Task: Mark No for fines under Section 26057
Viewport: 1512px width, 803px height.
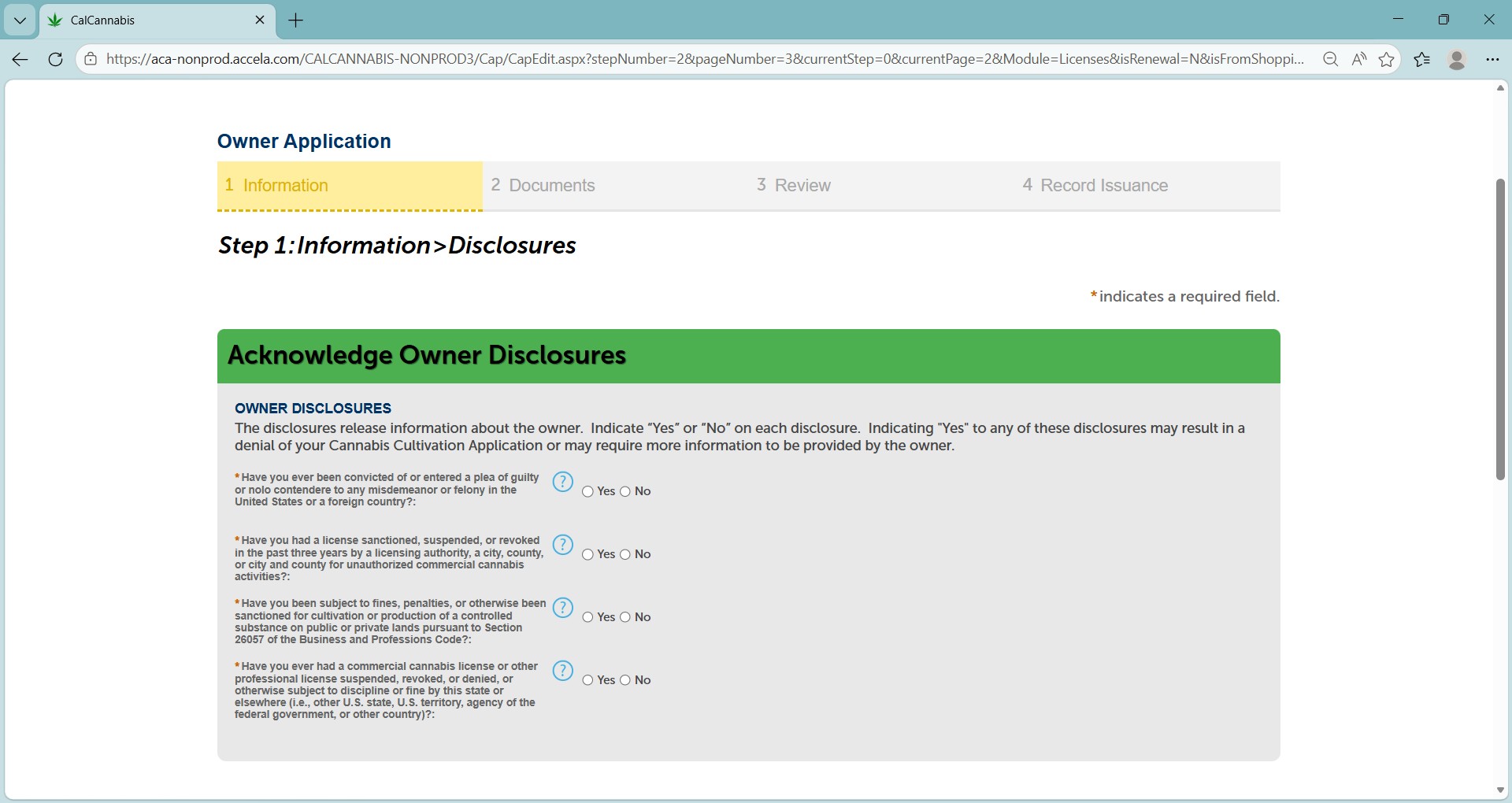Action: point(625,617)
